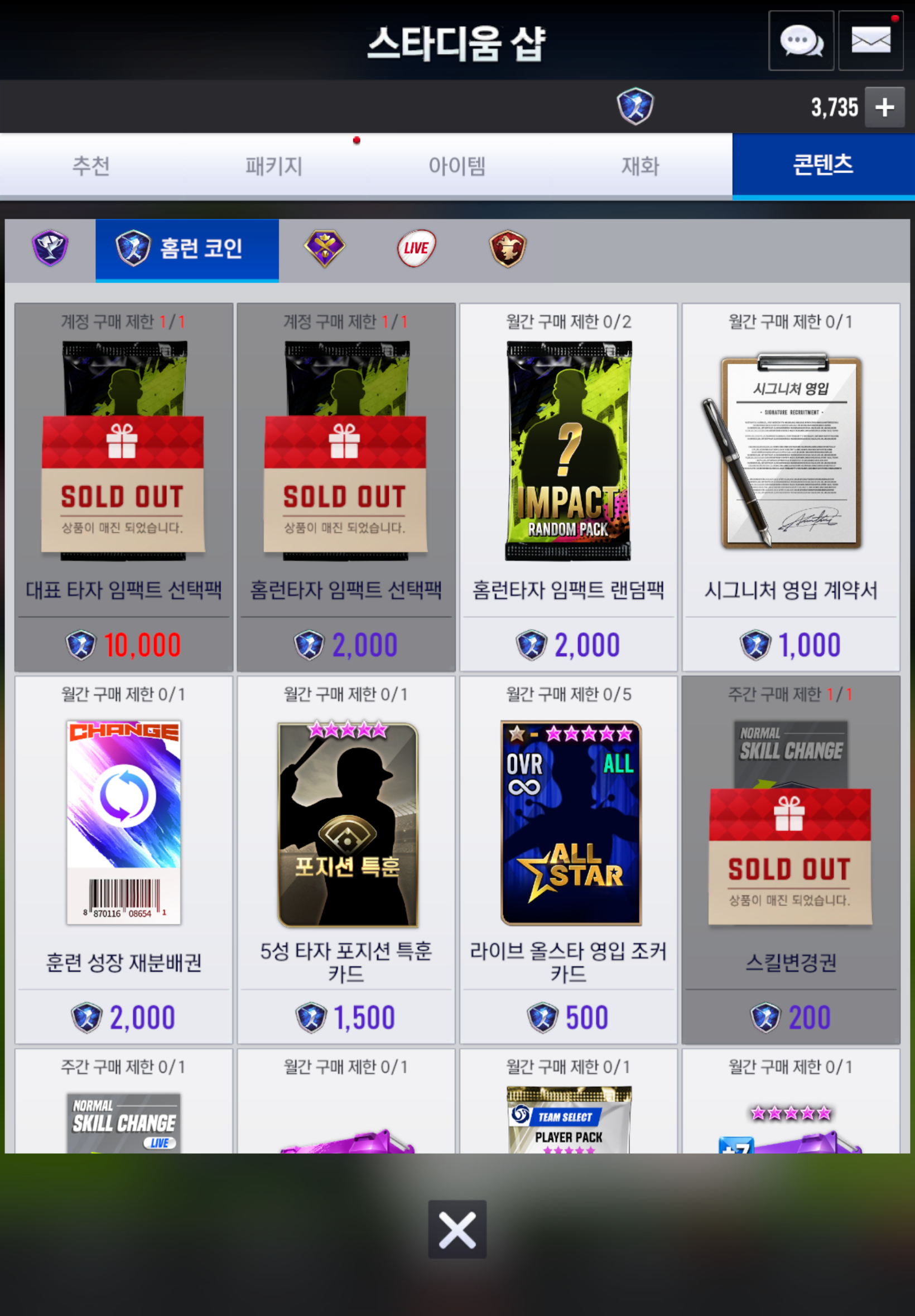The height and width of the screenshot is (1316, 915).
Task: Select the crossed bats coin tab icon
Action: [x=325, y=248]
